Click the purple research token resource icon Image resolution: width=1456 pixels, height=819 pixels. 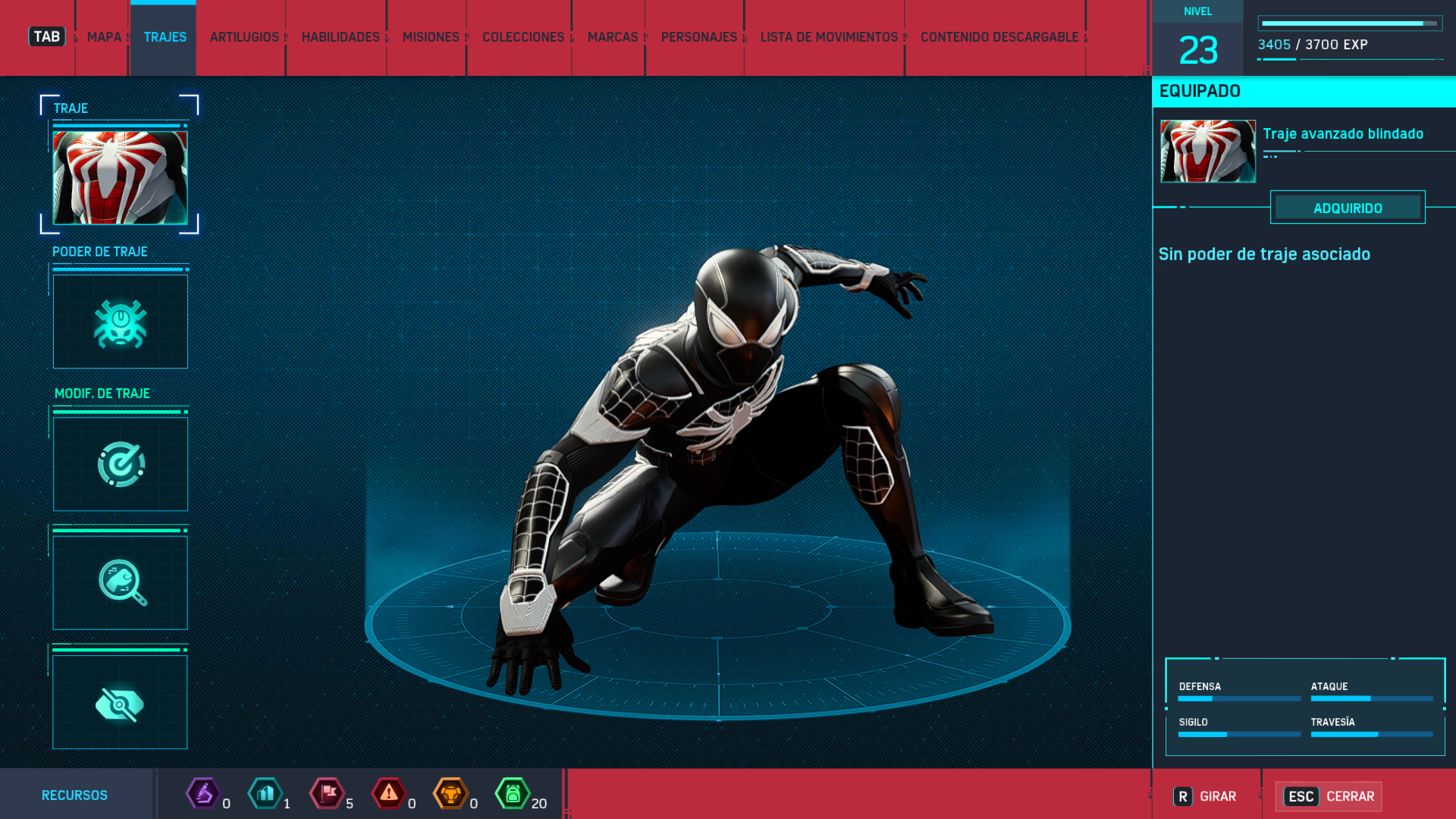point(203,794)
